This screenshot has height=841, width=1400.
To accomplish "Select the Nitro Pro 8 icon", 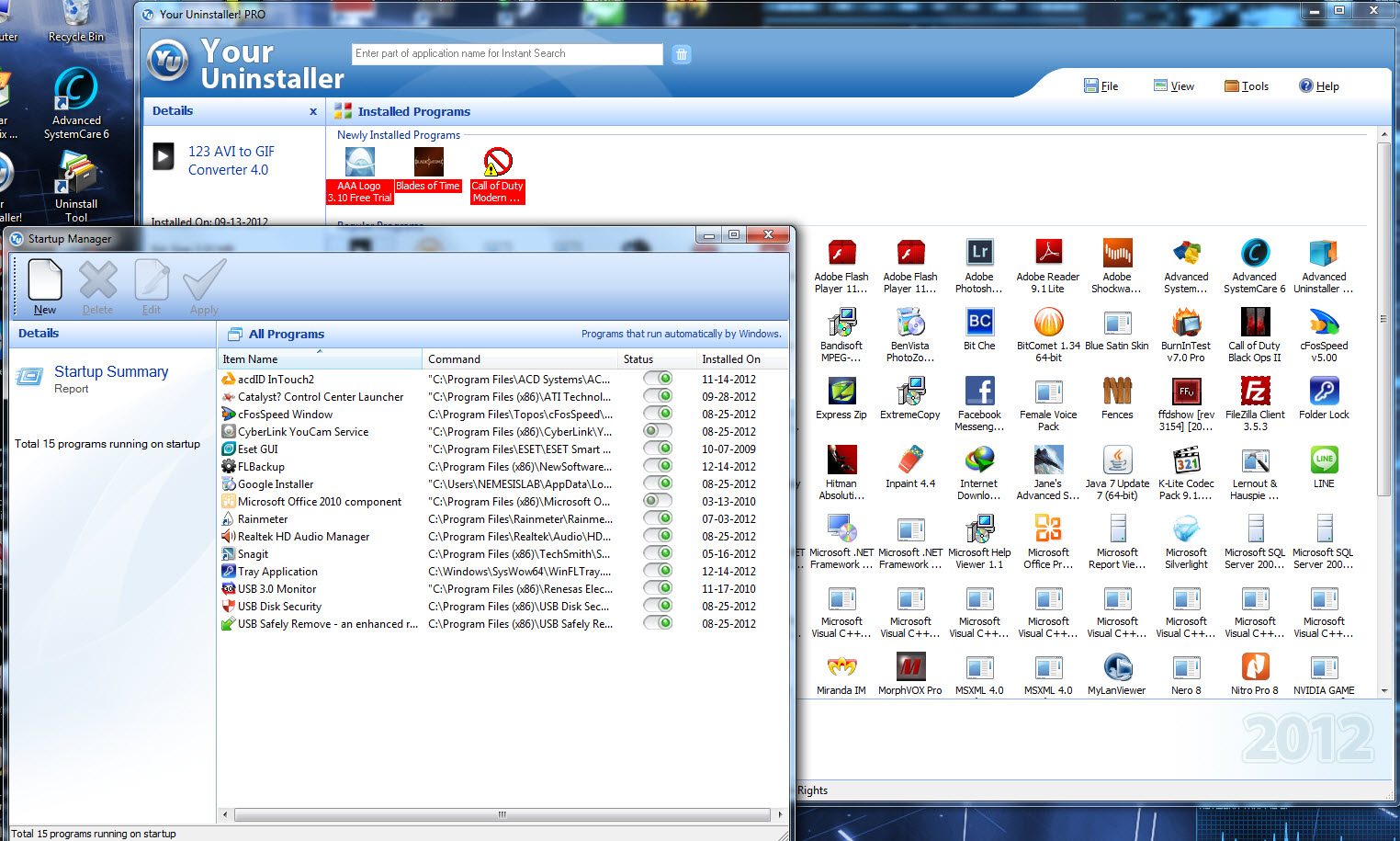I will (1255, 666).
